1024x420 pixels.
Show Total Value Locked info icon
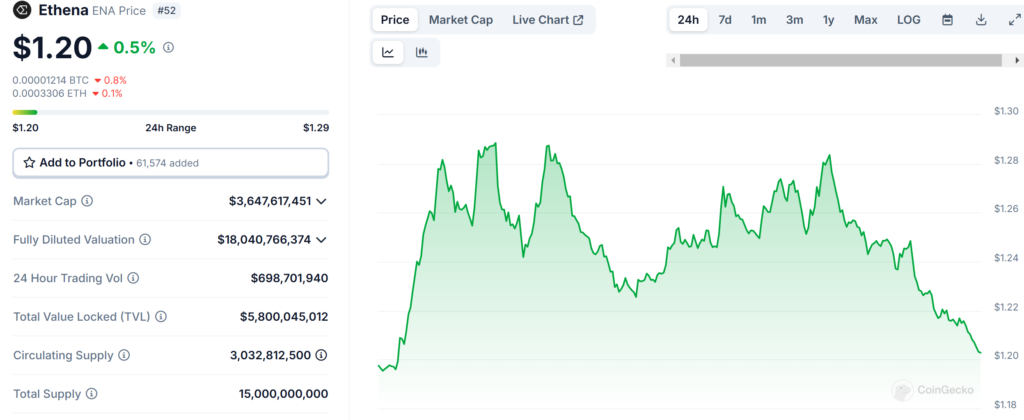tap(161, 317)
